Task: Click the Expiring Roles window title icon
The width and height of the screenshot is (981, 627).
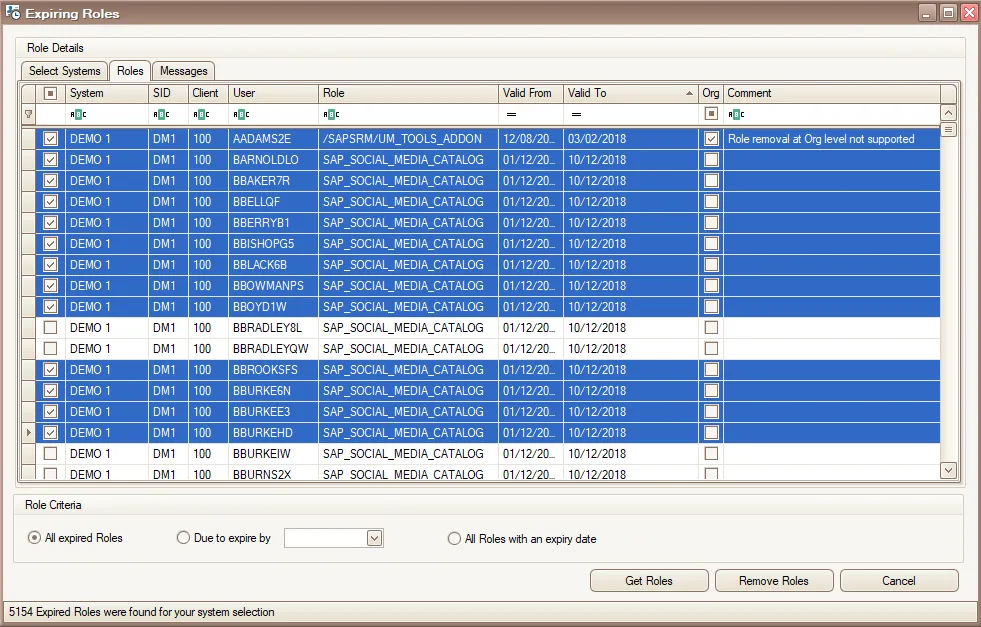Action: pyautogui.click(x=13, y=13)
